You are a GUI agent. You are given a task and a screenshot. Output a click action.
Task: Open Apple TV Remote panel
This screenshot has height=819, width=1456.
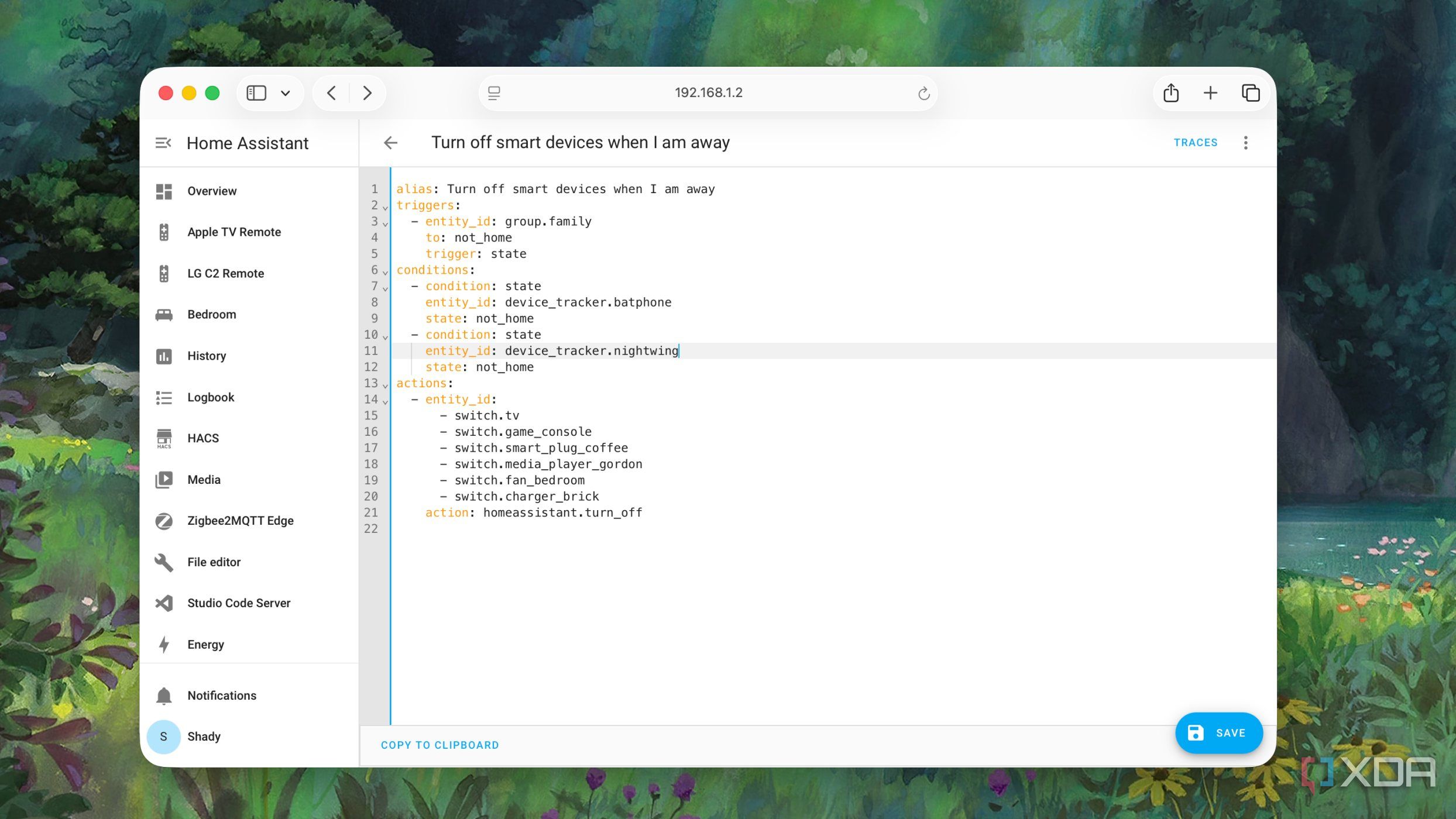[x=249, y=232]
